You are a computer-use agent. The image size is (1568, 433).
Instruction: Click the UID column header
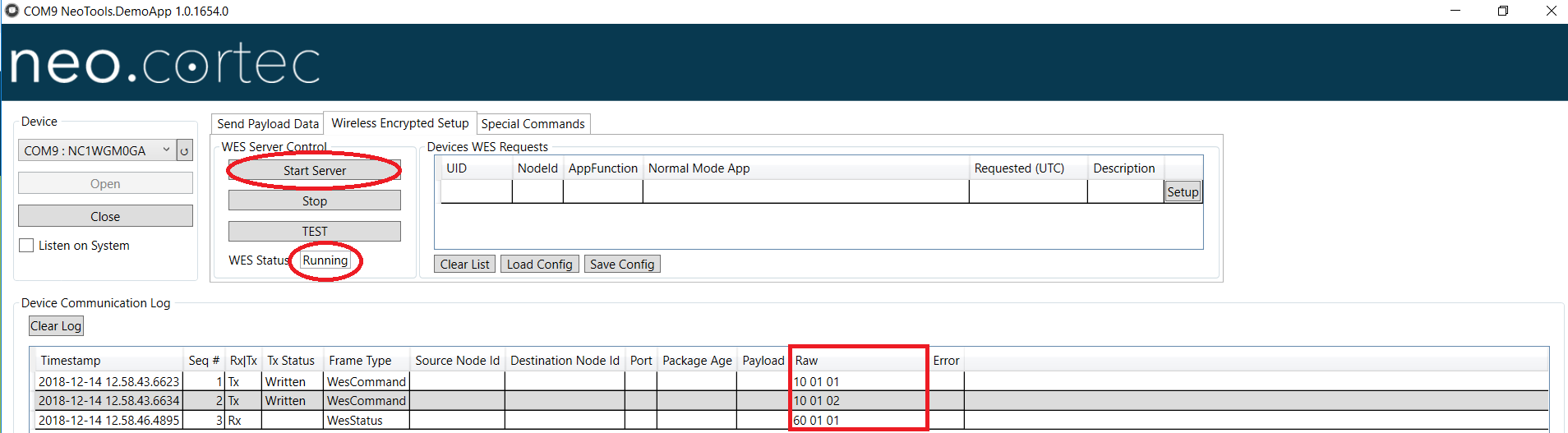tap(477, 168)
